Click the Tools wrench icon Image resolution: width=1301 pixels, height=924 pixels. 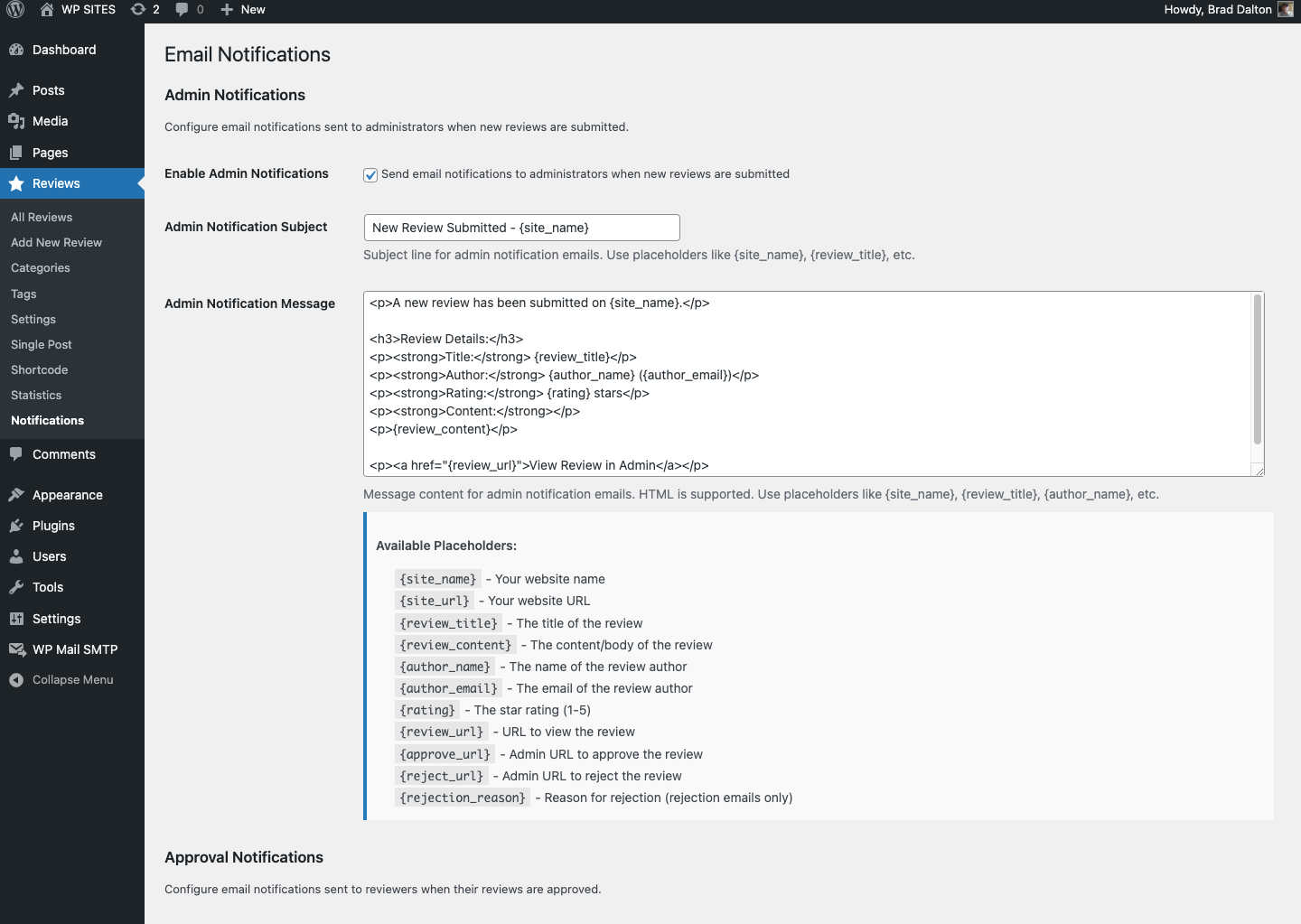(16, 587)
